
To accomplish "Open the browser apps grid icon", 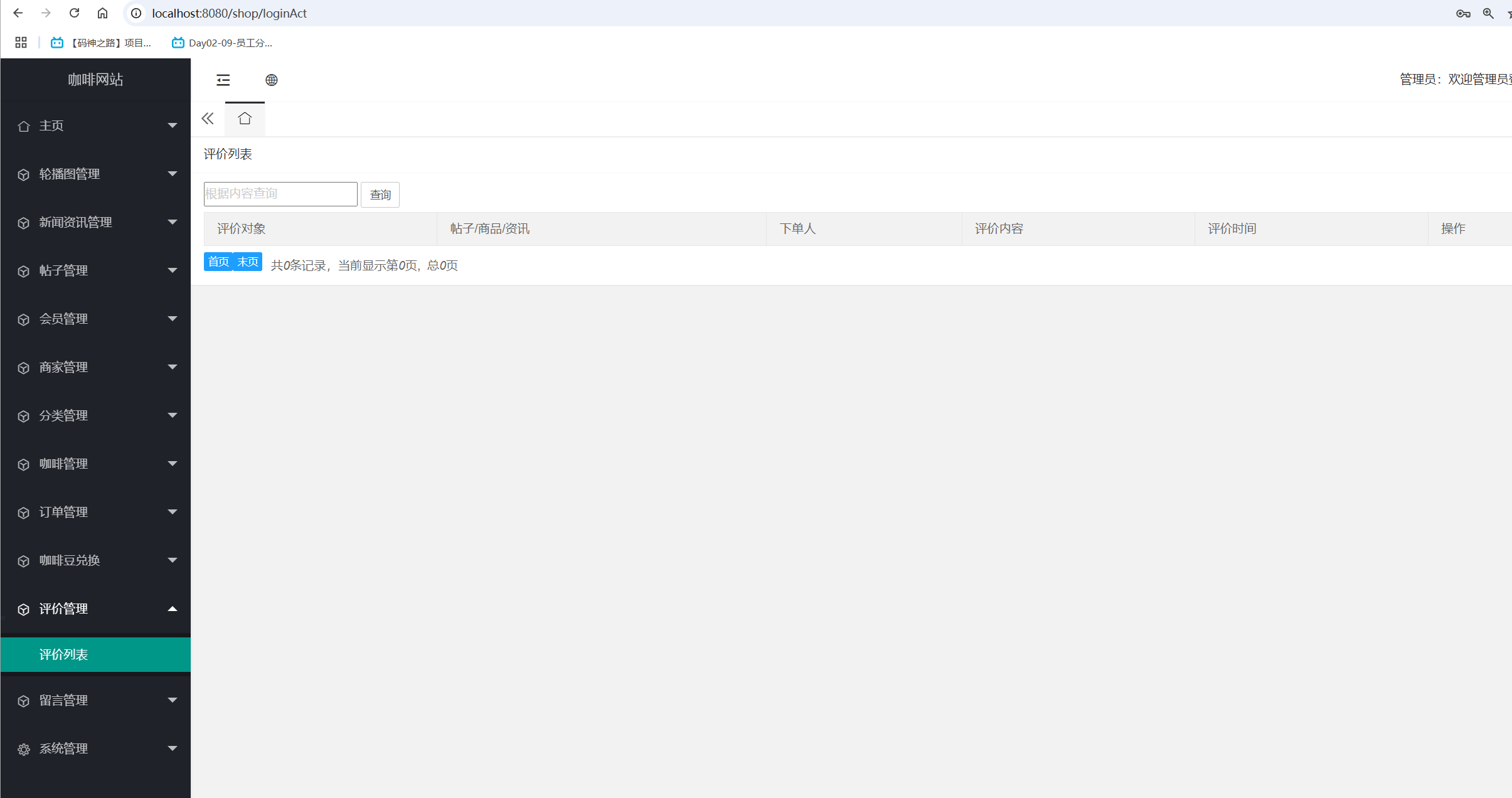I will coord(21,43).
